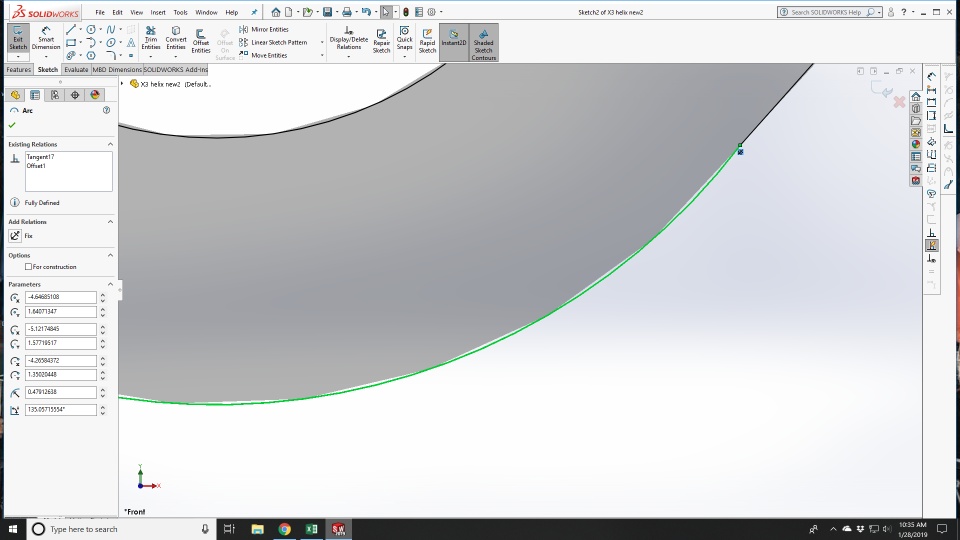Viewport: 960px width, 540px height.
Task: Toggle the For construction checkbox
Action: pos(28,267)
